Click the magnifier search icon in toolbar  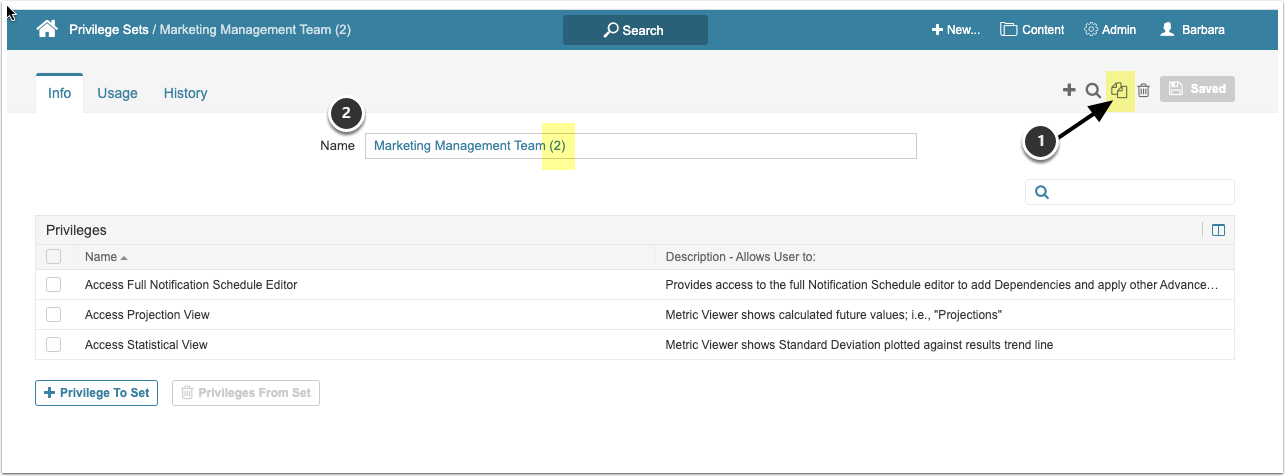[x=1093, y=90]
